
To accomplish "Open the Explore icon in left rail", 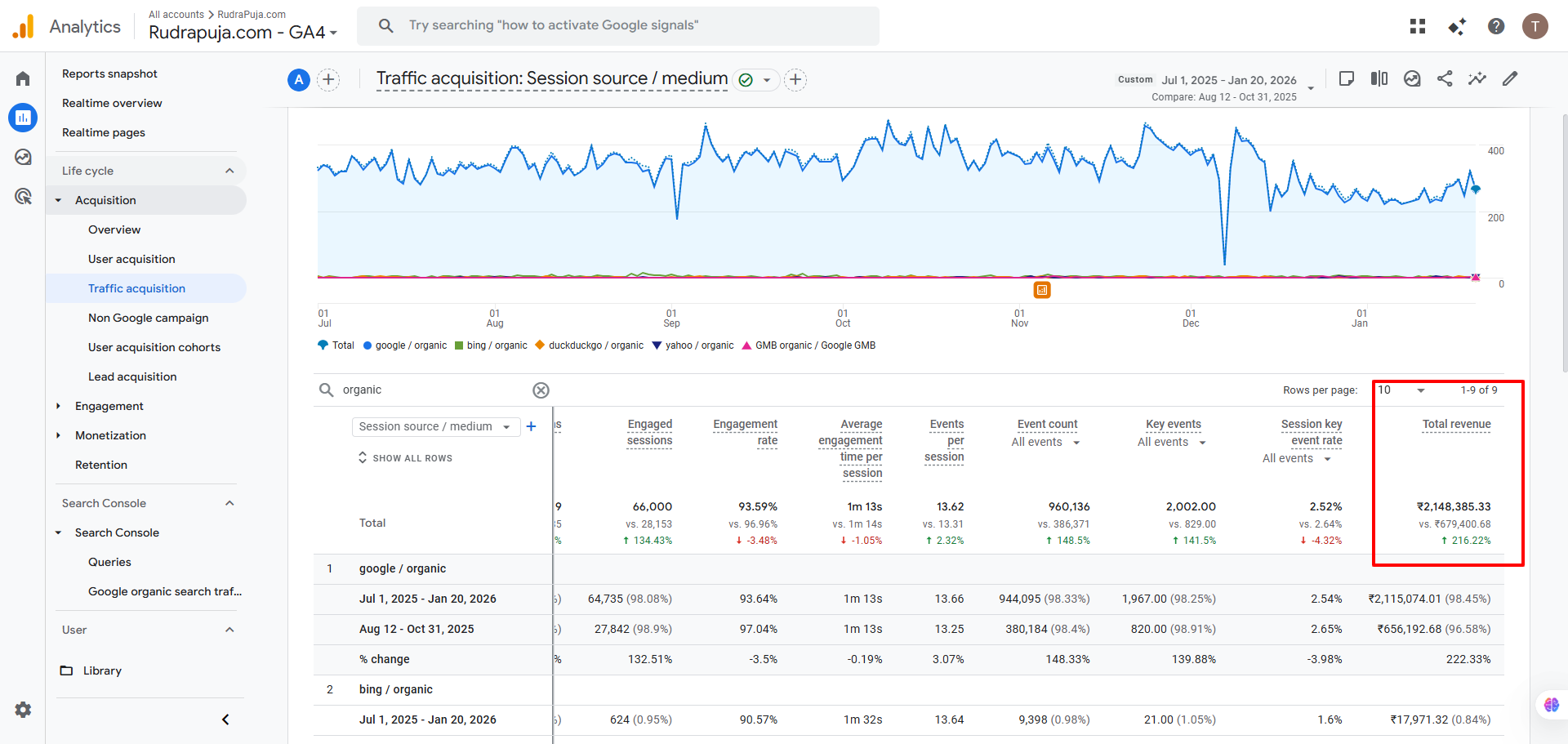I will click(23, 157).
